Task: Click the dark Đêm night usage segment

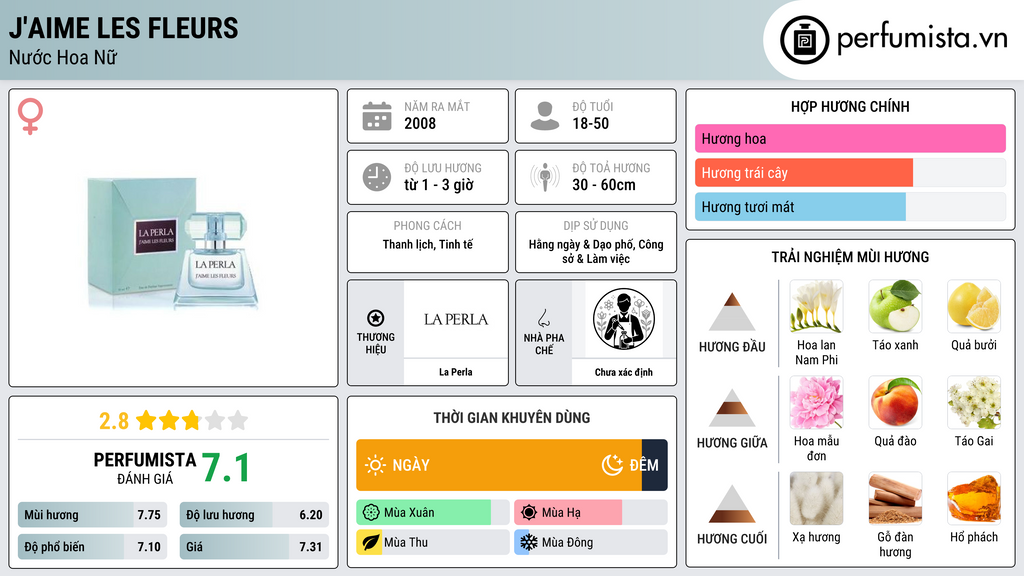Action: (654, 465)
